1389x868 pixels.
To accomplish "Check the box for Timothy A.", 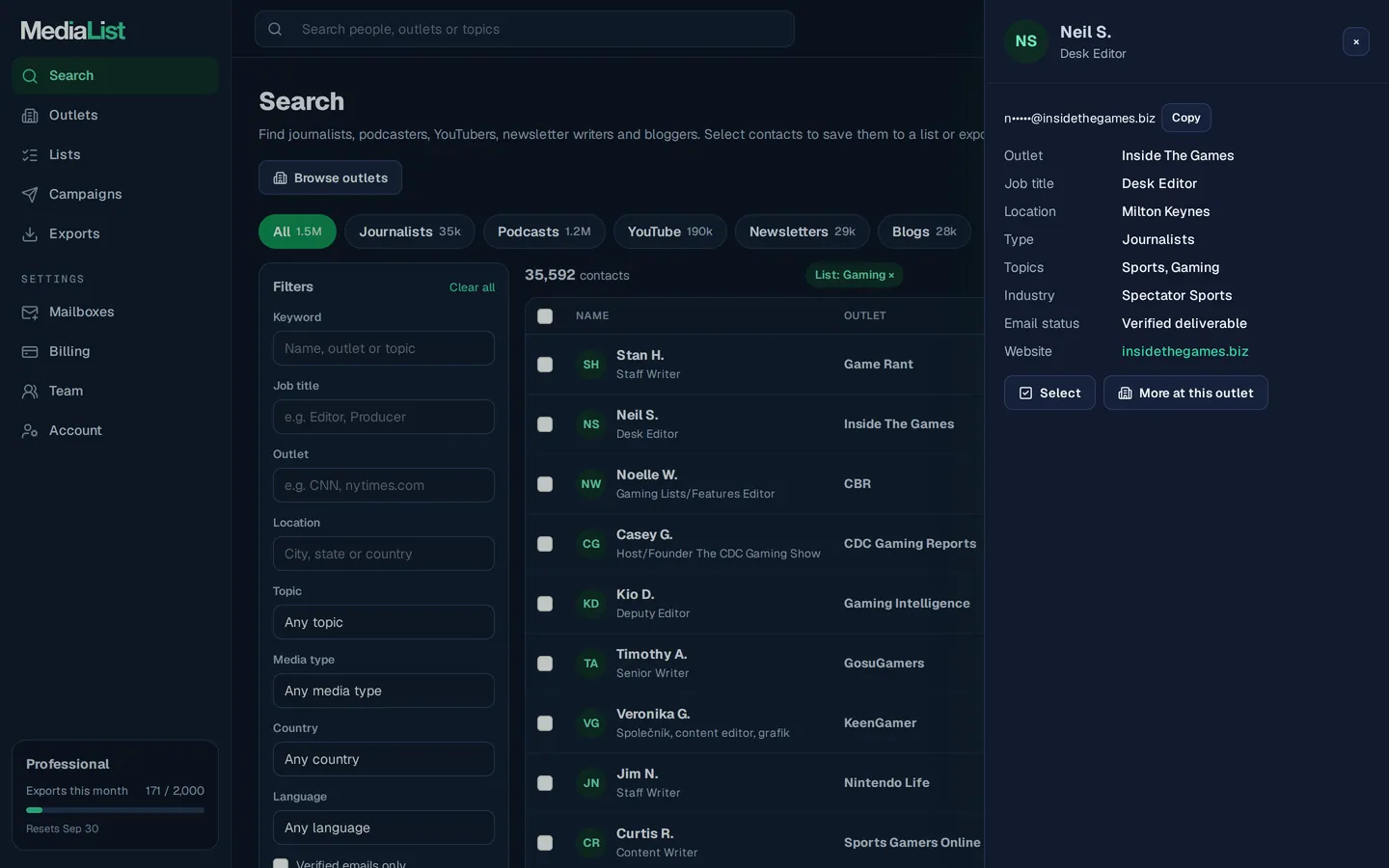I will coord(545,664).
